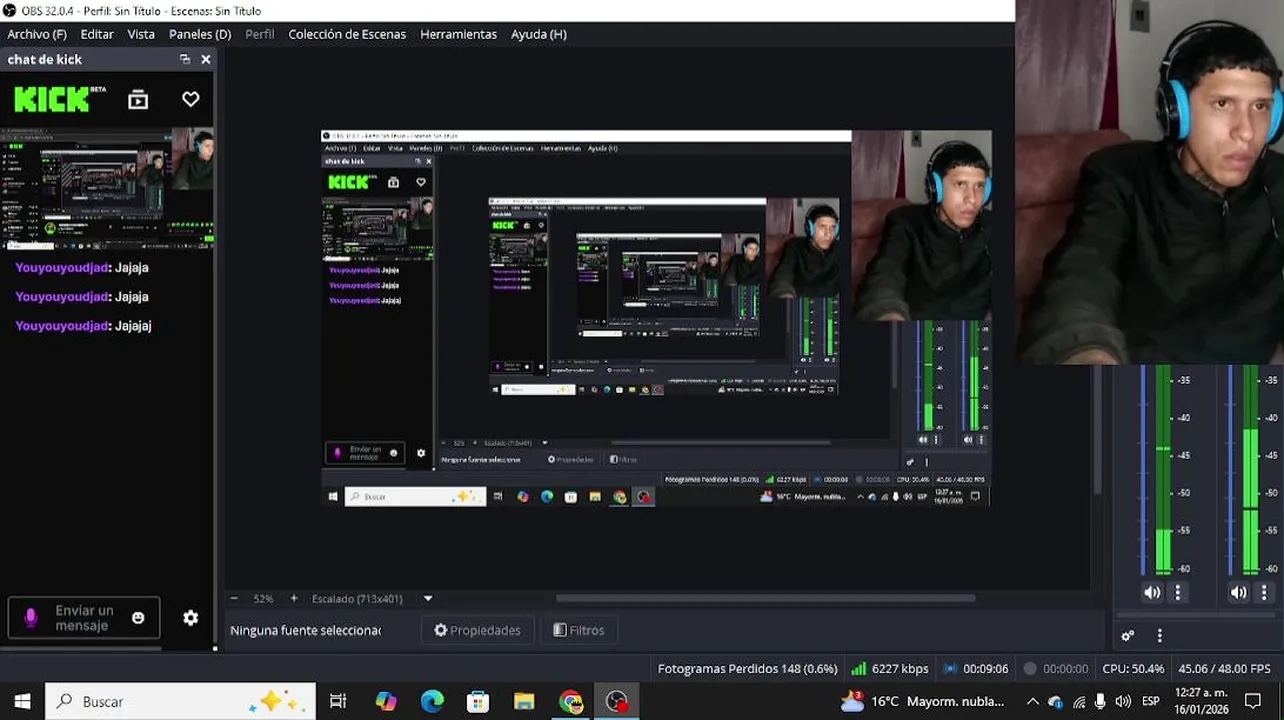Click the recording time 00:00:00
This screenshot has width=1284, height=720.
[x=1055, y=669]
